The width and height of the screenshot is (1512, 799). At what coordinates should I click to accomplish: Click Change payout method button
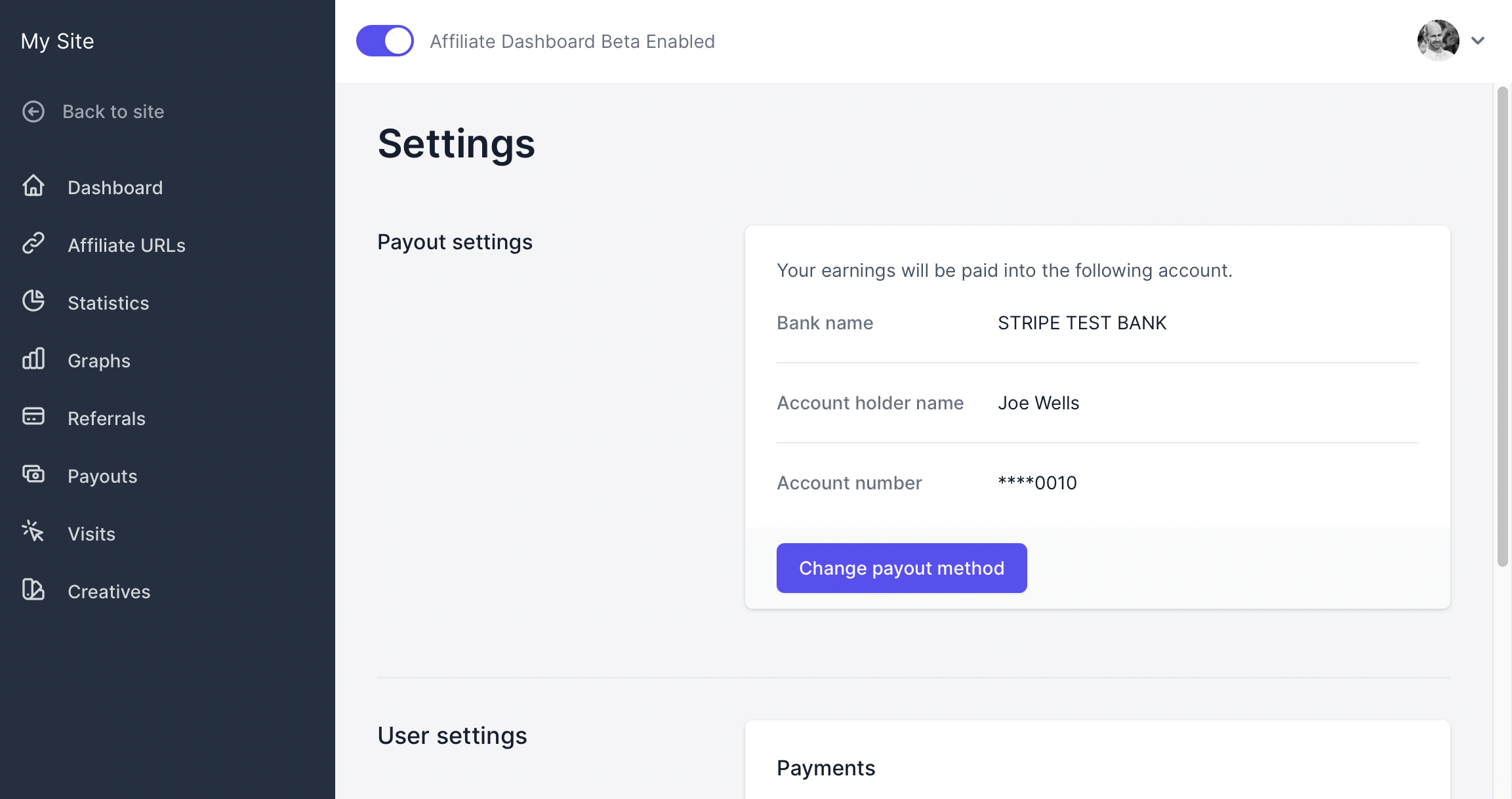(901, 568)
